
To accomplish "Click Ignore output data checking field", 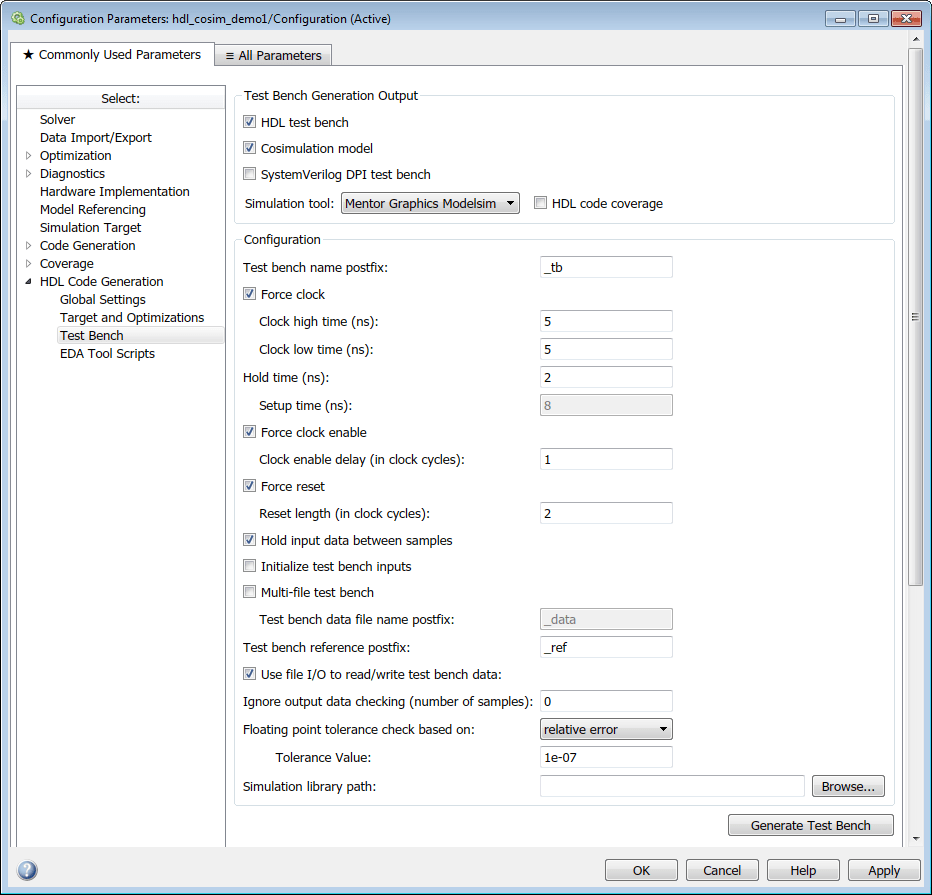I will 606,701.
